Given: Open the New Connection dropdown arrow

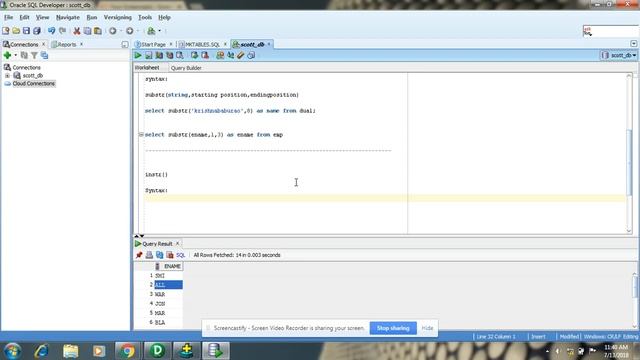Looking at the screenshot, I should [x=15, y=55].
